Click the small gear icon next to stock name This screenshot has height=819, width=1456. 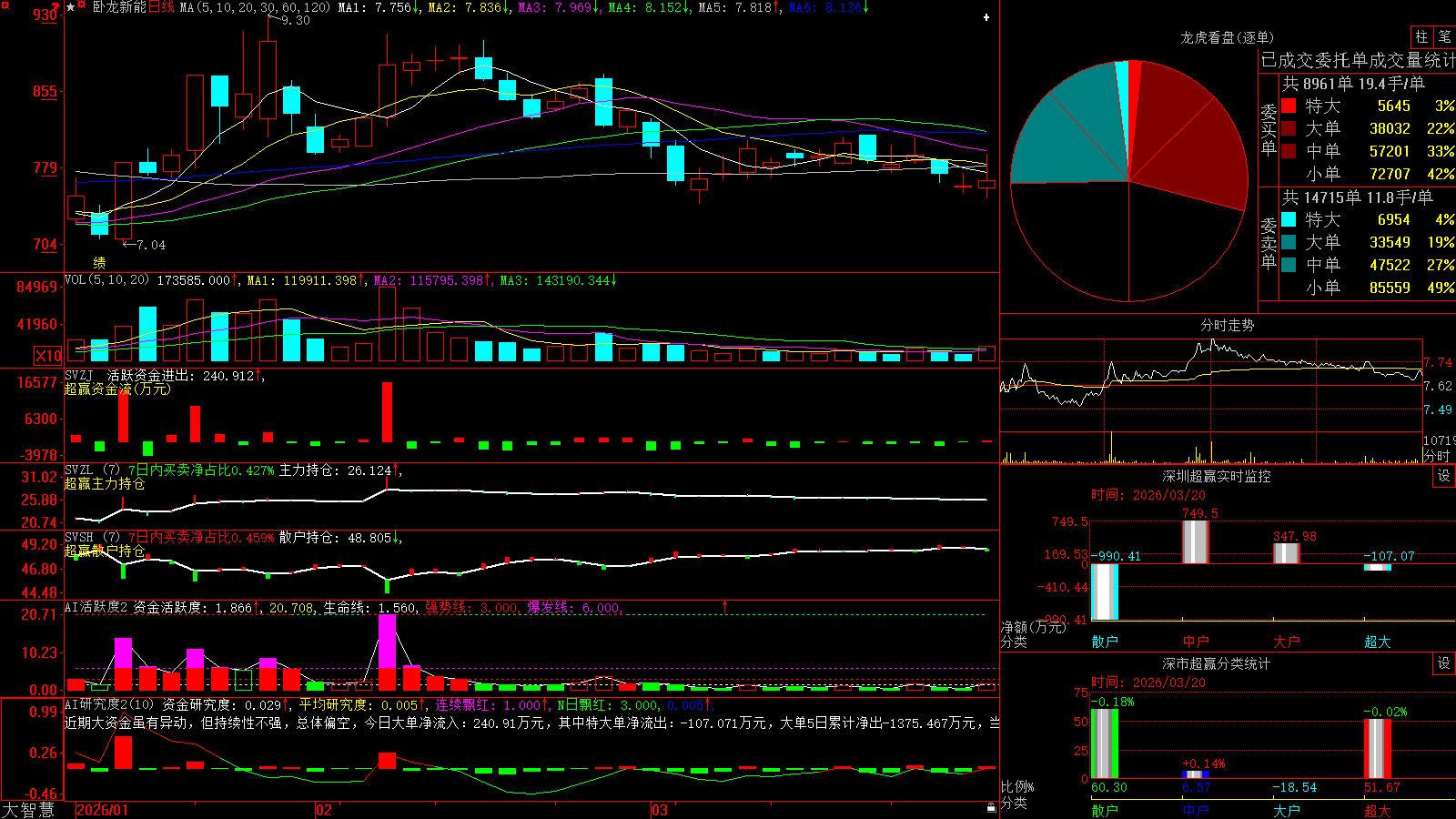(x=82, y=6)
